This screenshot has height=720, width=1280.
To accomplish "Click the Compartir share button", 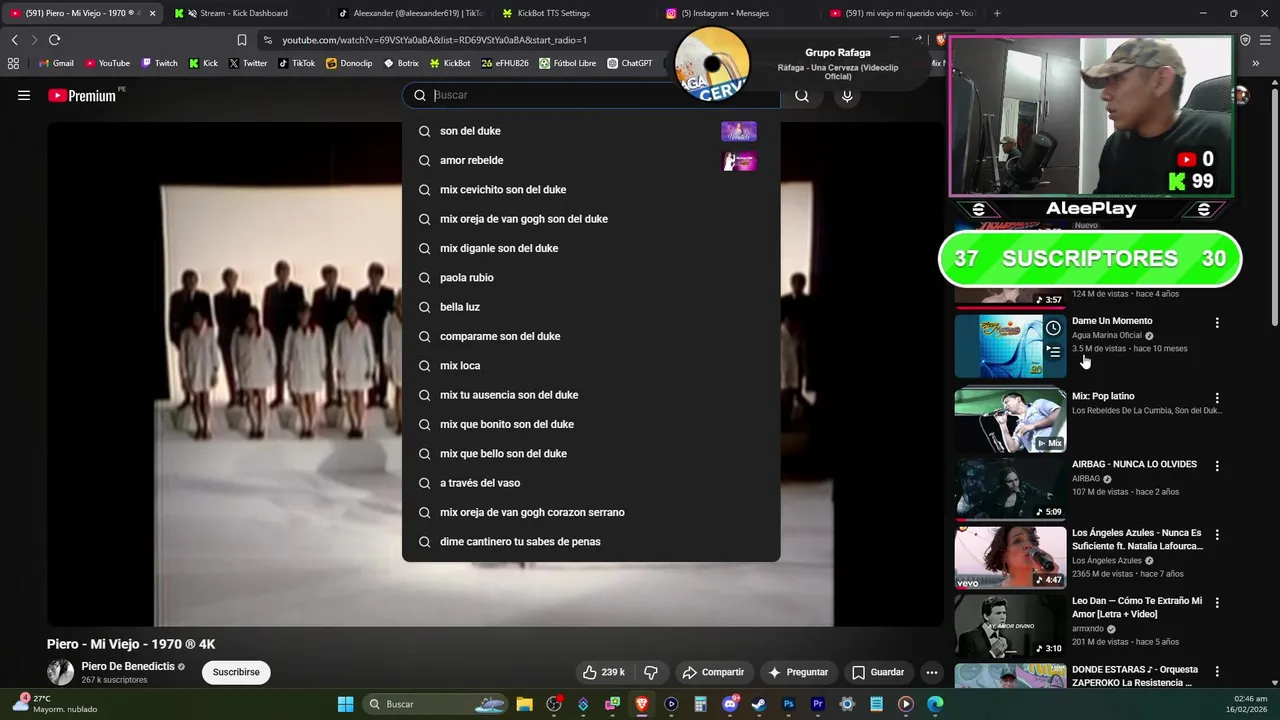I will tap(713, 672).
